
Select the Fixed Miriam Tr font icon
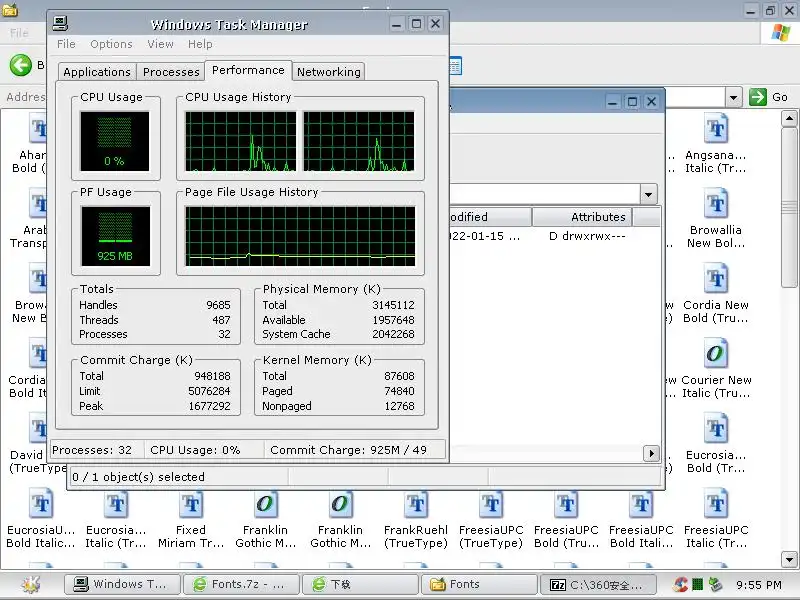point(191,503)
